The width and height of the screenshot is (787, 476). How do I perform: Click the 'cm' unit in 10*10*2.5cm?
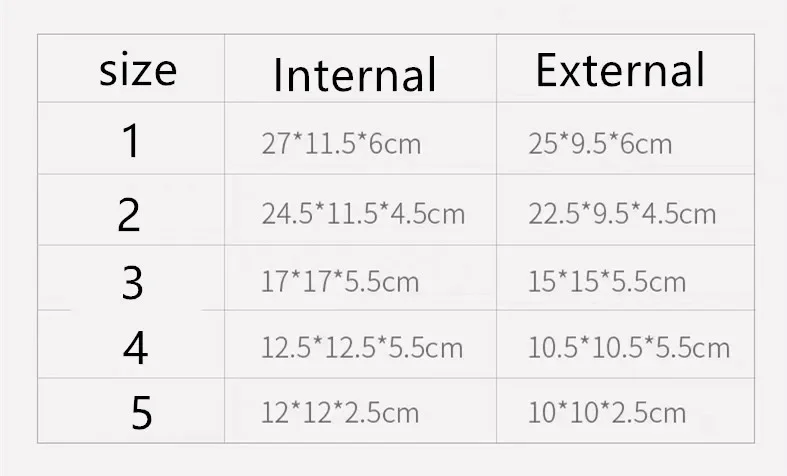tap(667, 415)
